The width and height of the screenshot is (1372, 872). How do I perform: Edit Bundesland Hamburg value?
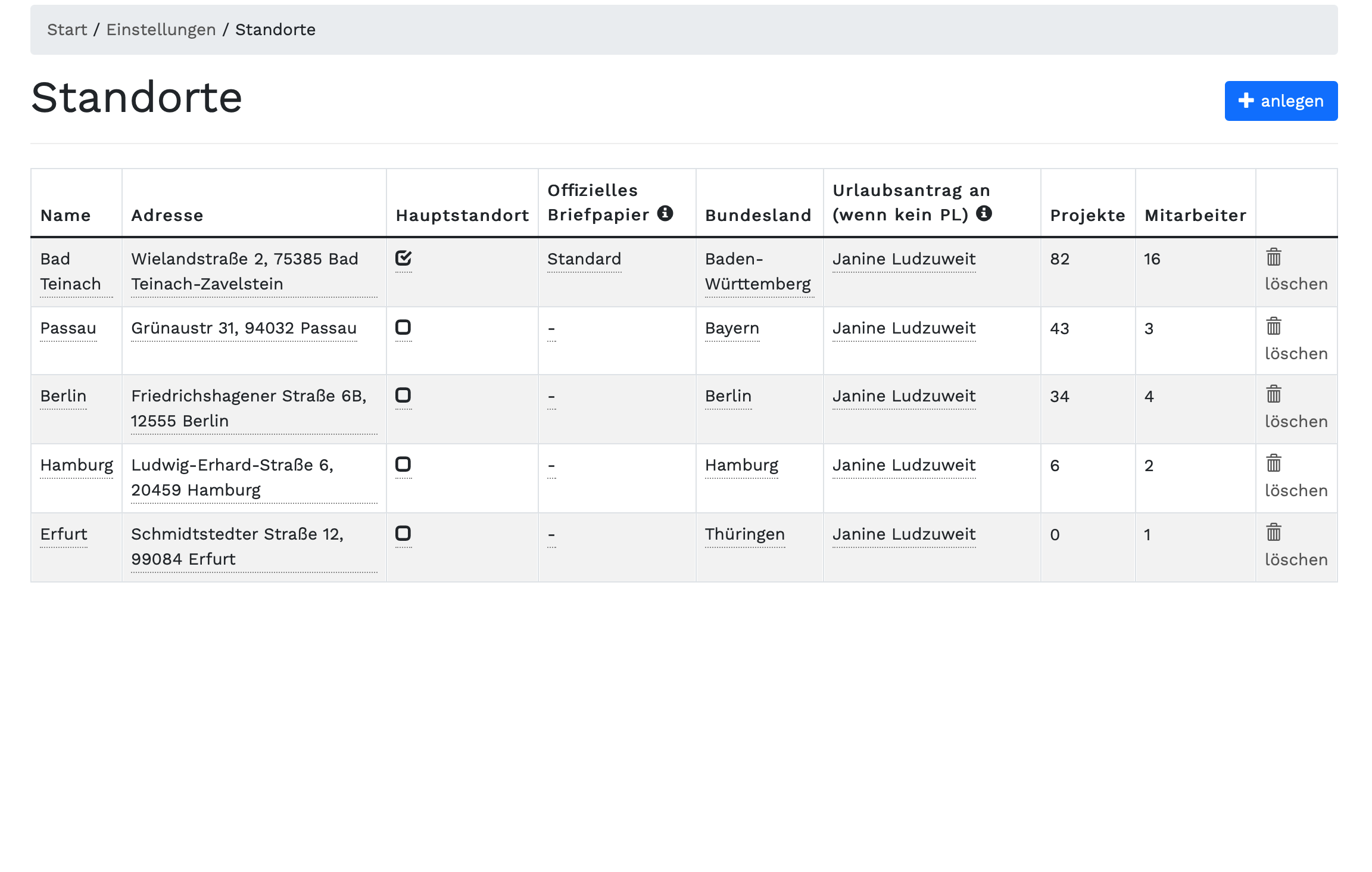click(741, 465)
